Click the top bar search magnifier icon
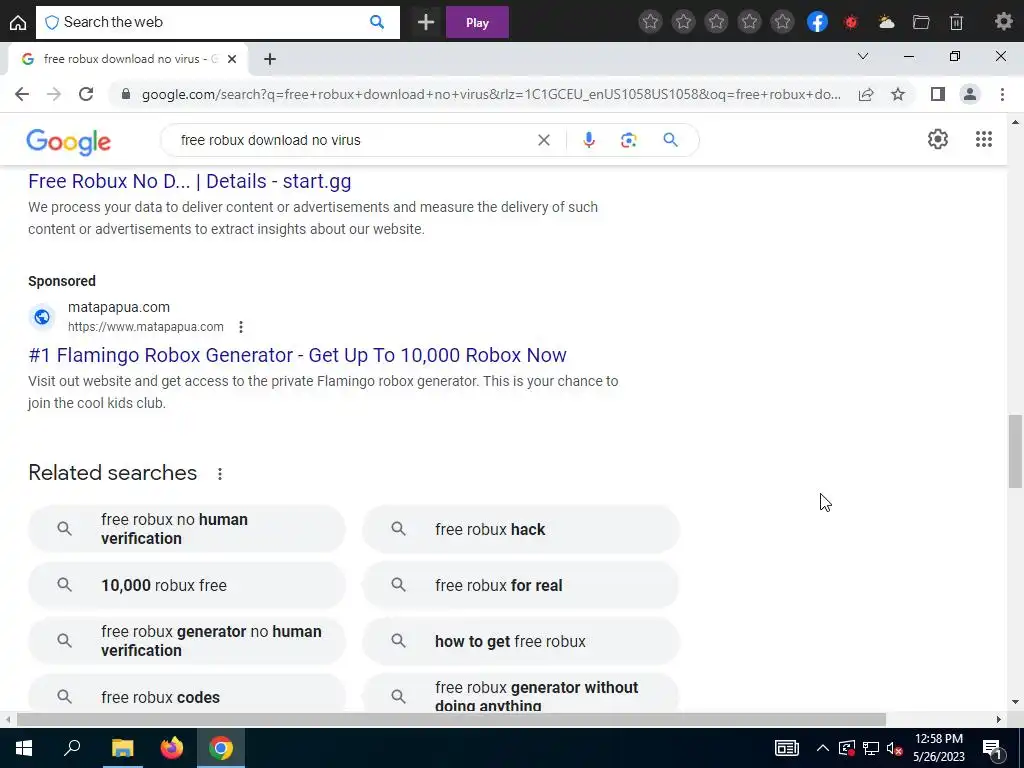Screen dimensions: 1024x768 coord(377,22)
